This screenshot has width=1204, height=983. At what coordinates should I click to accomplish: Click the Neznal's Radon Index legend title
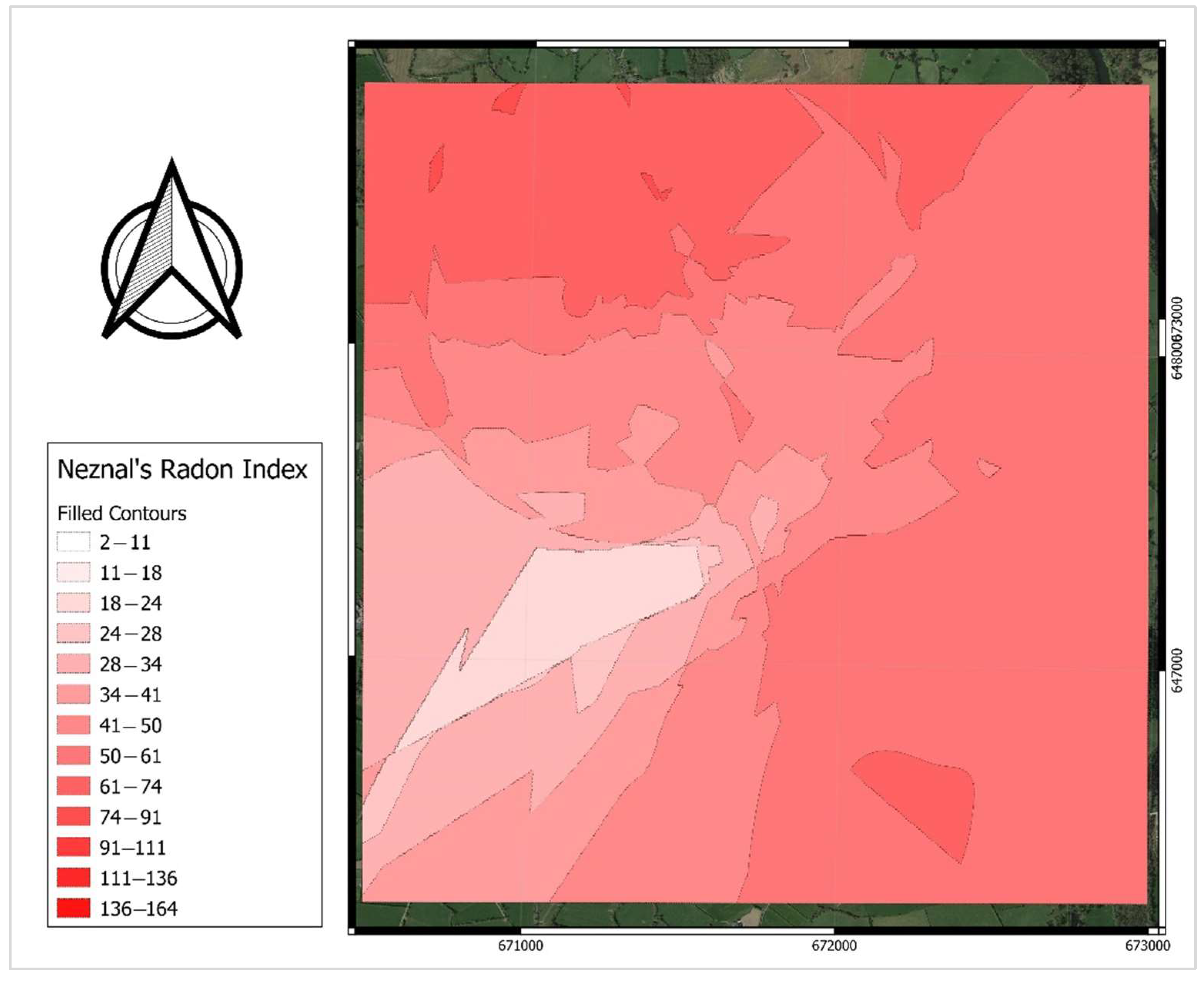182,470
